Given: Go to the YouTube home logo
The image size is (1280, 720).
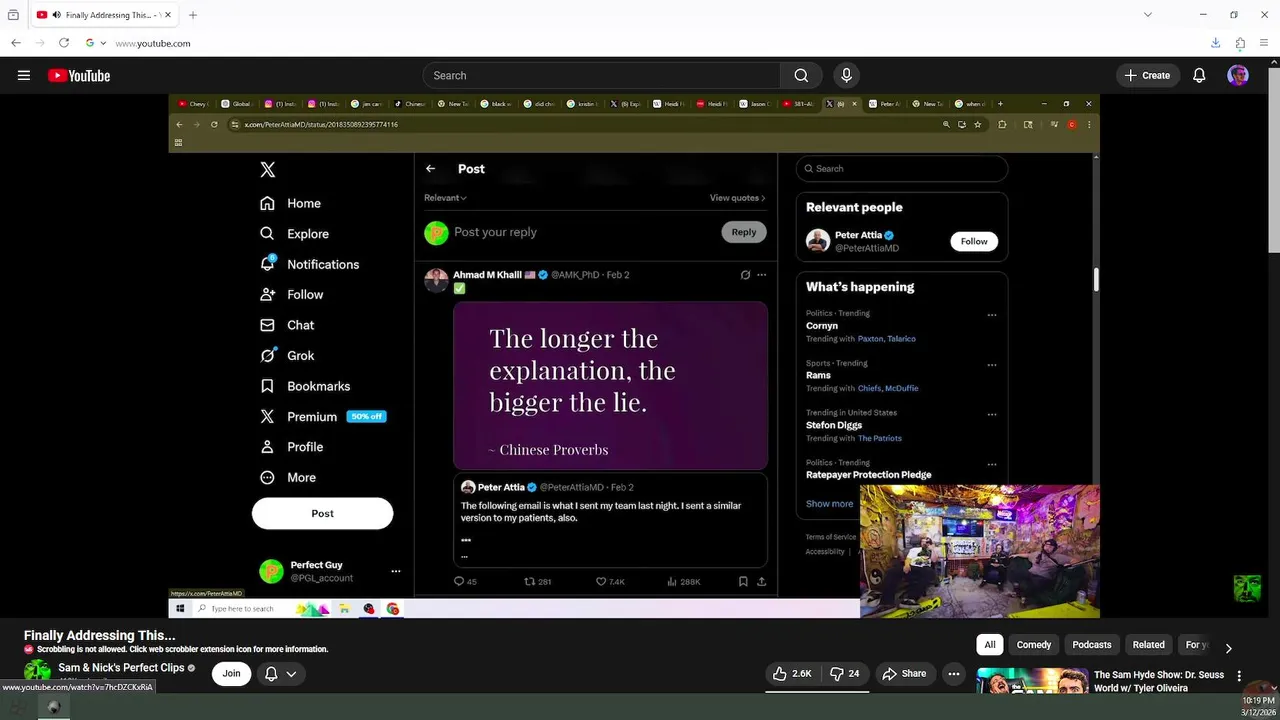Looking at the screenshot, I should pyautogui.click(x=79, y=76).
